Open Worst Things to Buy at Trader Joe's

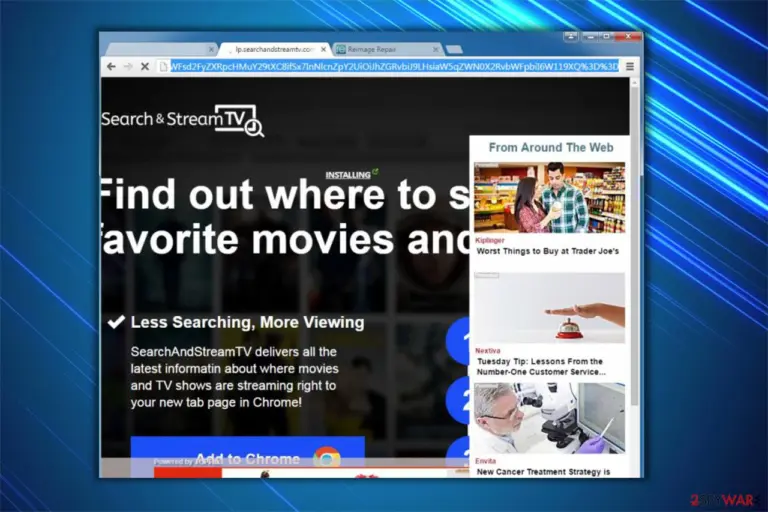pos(548,251)
